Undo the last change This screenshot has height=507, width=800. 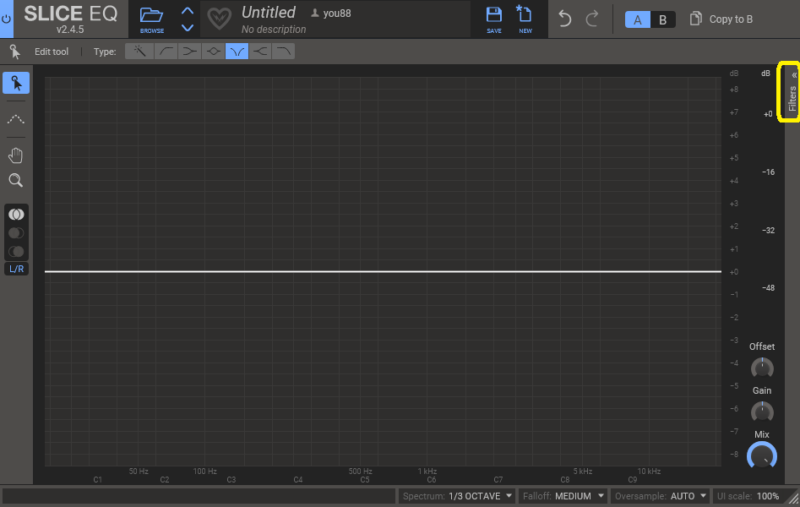pos(565,19)
